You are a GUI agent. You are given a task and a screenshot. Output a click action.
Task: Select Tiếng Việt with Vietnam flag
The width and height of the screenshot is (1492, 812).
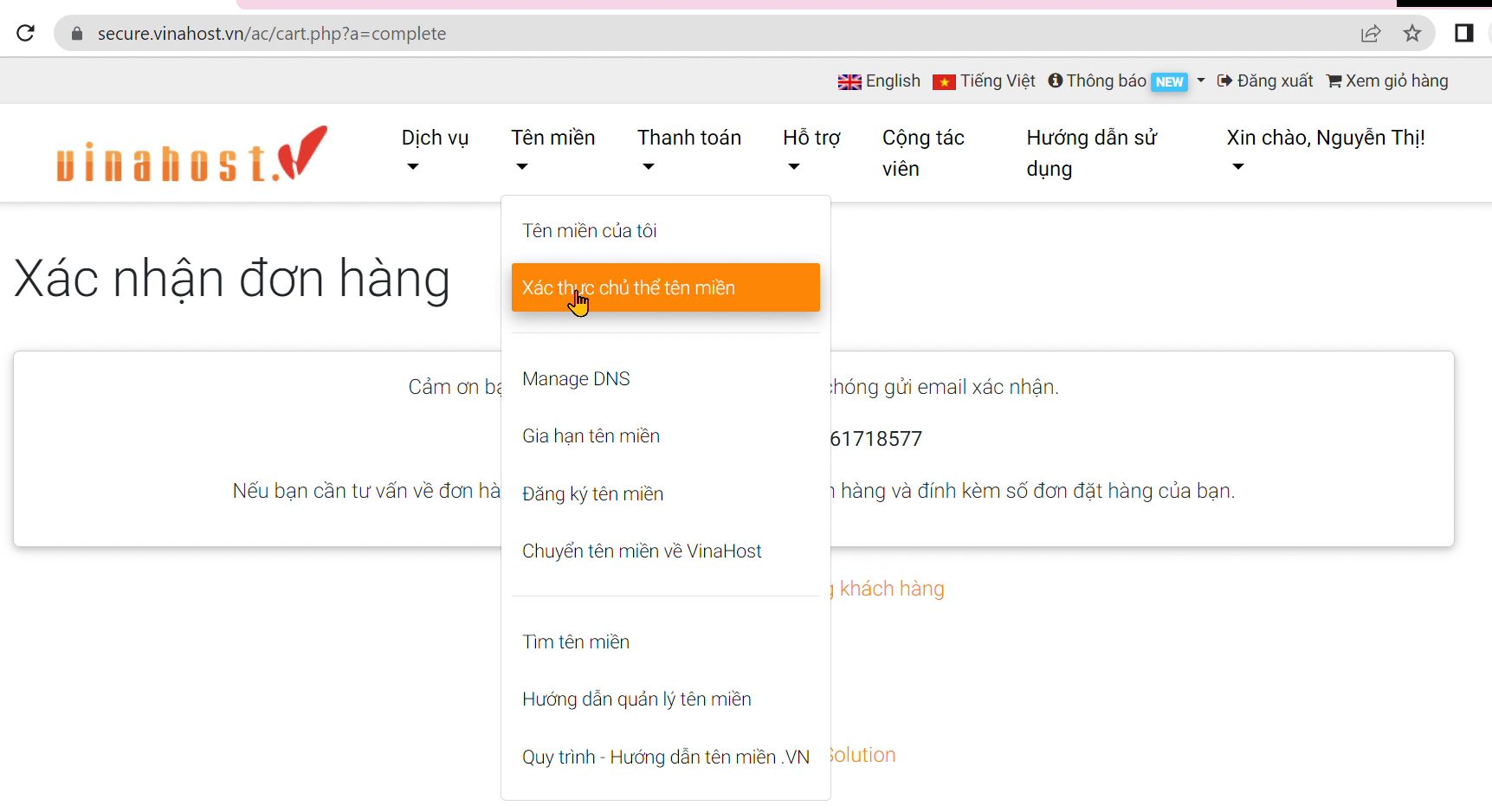(984, 81)
